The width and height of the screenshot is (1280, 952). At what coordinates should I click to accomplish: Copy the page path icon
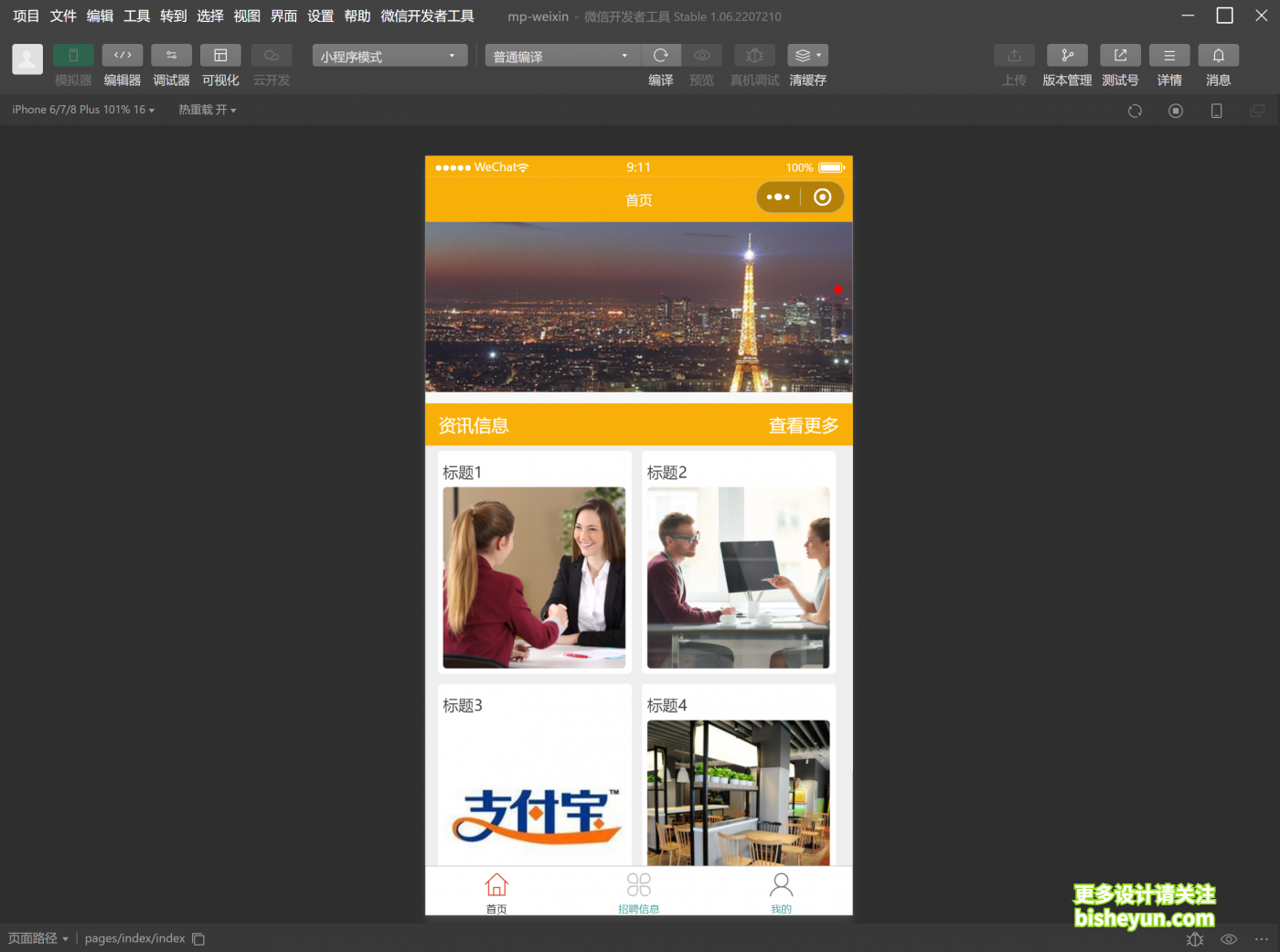(x=198, y=939)
